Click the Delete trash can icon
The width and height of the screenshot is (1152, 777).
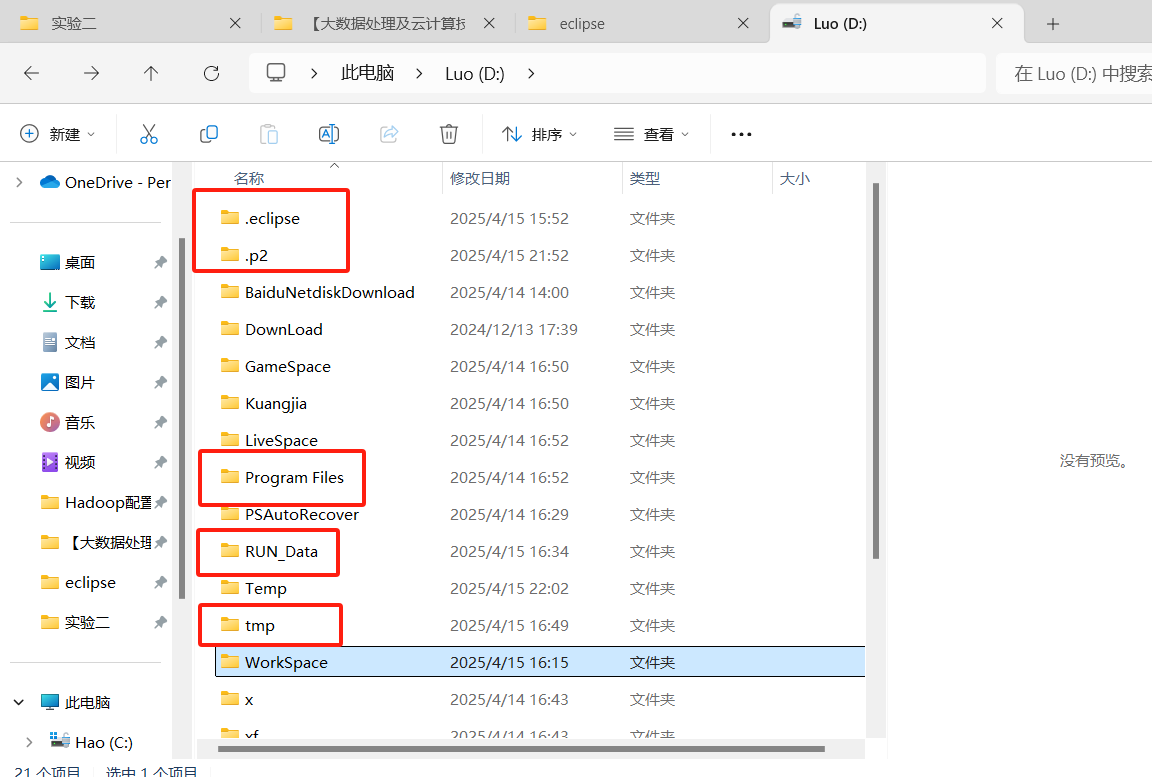click(x=449, y=134)
